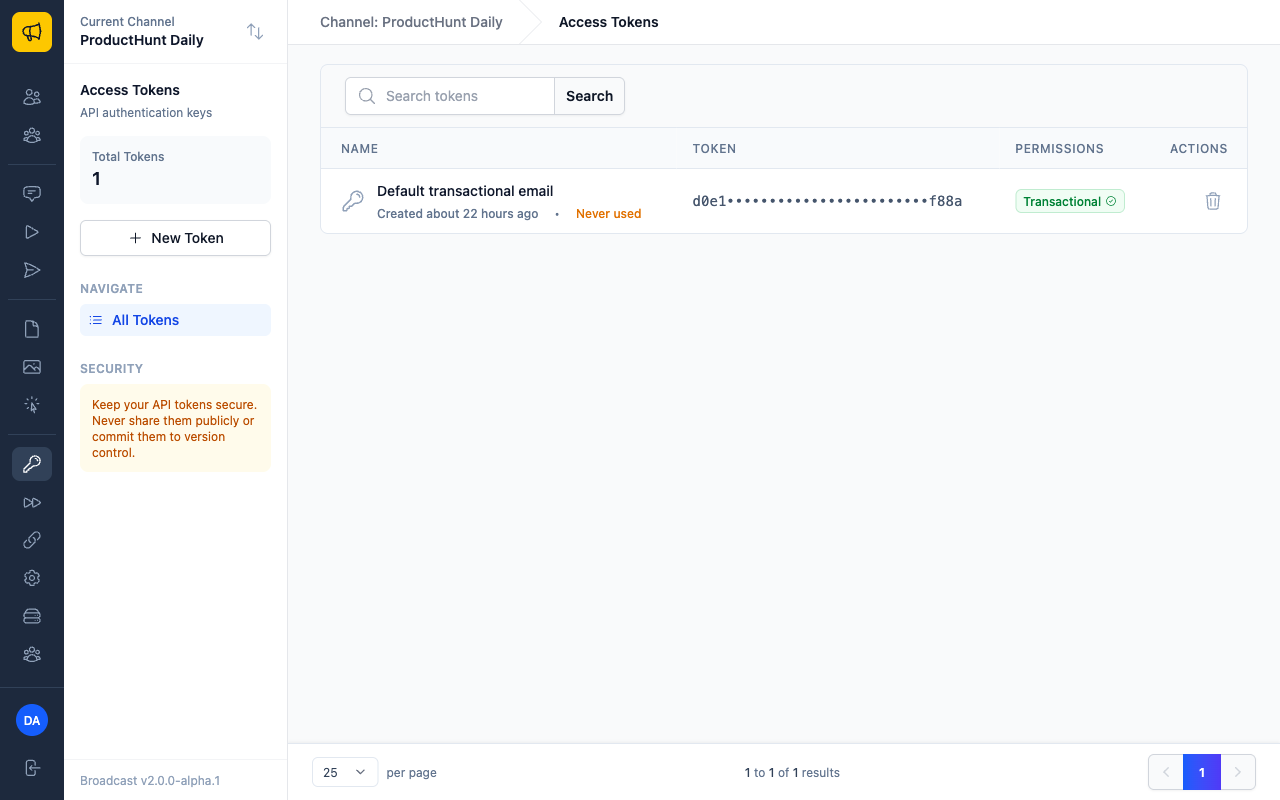Click the NAME column header

(359, 148)
